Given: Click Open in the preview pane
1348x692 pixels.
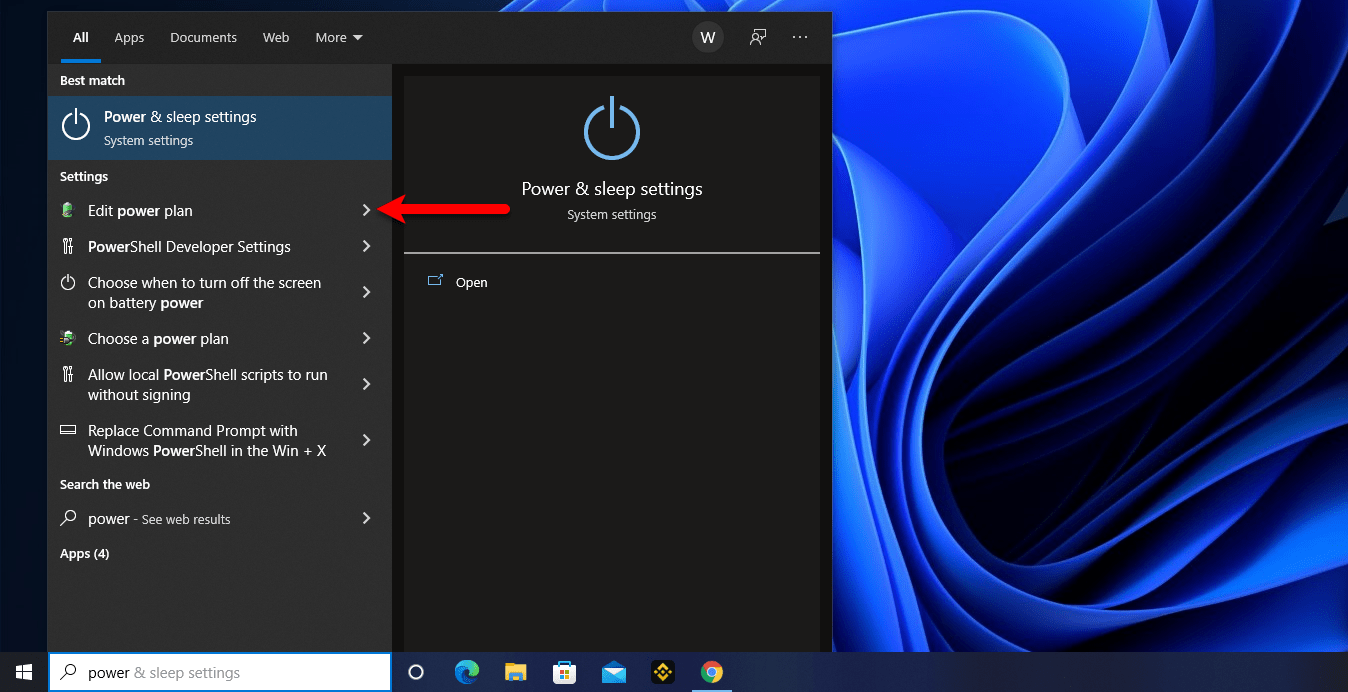Looking at the screenshot, I should 472,283.
